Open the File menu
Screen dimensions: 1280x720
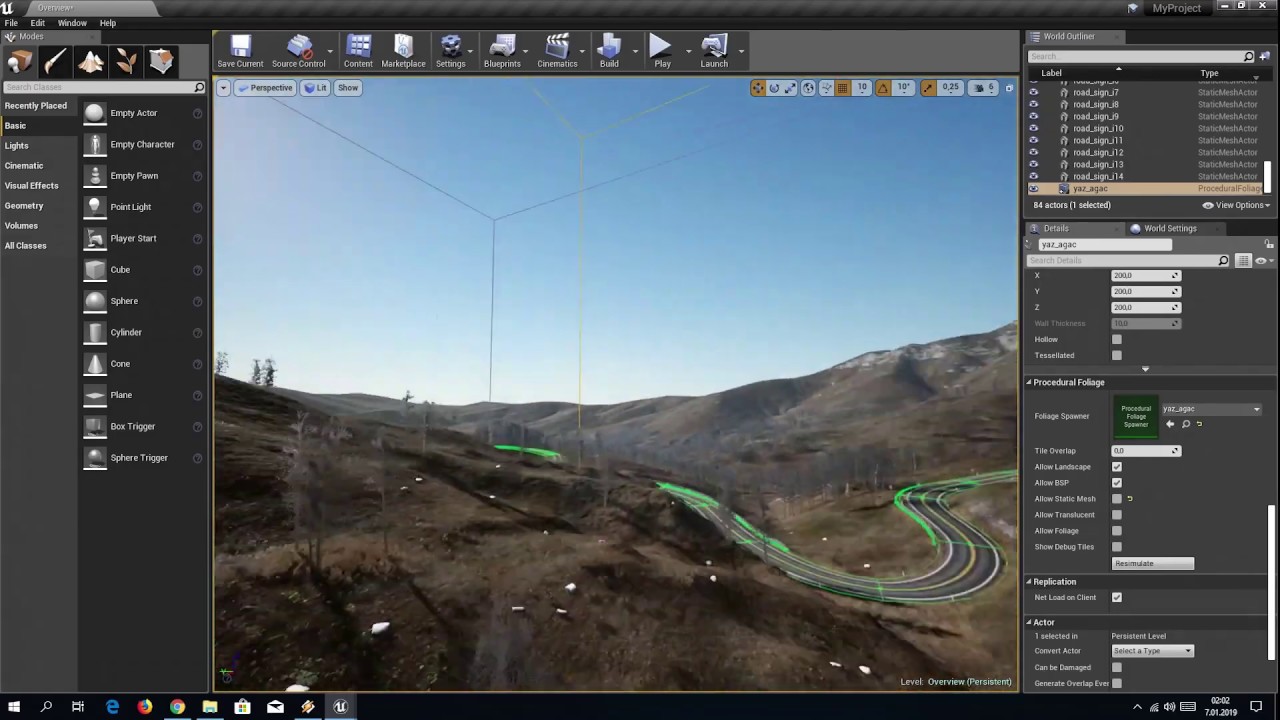pyautogui.click(x=11, y=23)
